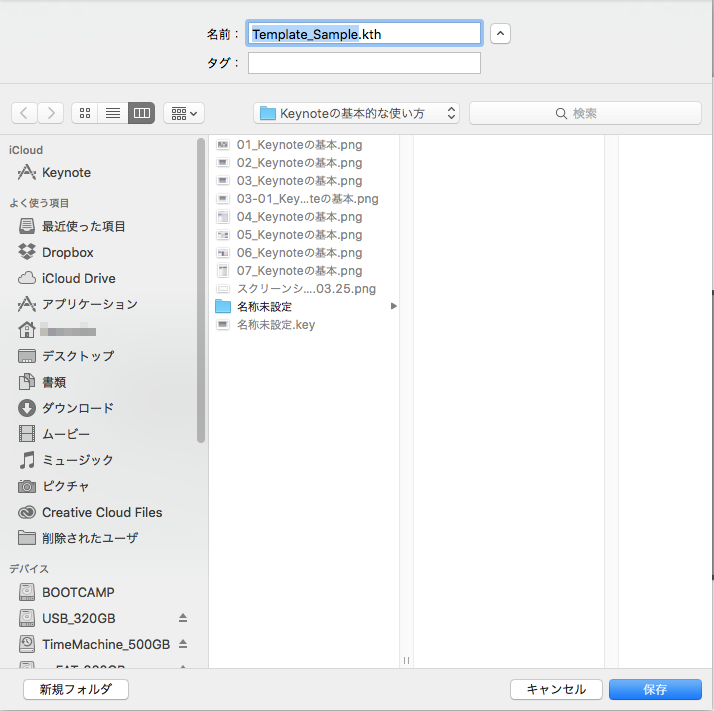The height and width of the screenshot is (711, 714).
Task: Click the 保存 button
Action: [x=655, y=689]
